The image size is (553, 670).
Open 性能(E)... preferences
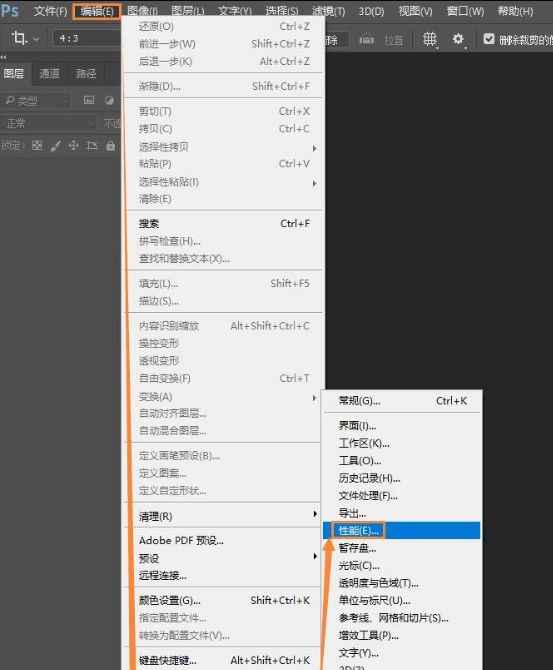pos(402,530)
